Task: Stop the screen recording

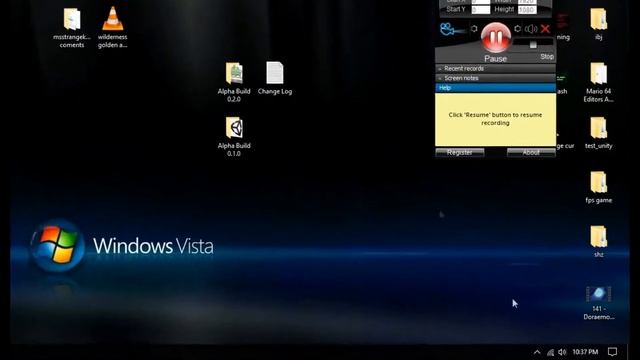Action: (x=547, y=56)
